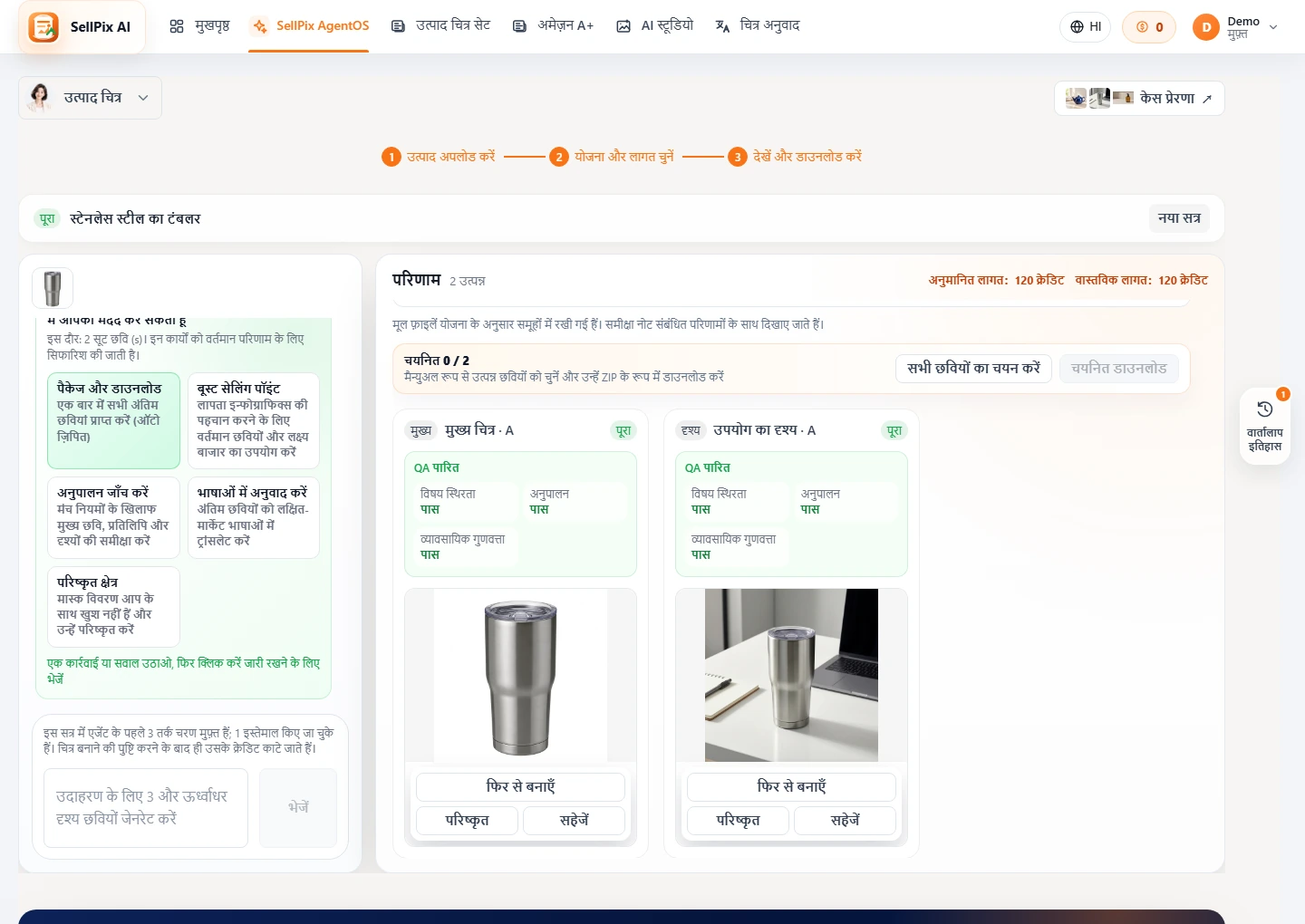Image resolution: width=1305 pixels, height=924 pixels.
Task: Click सभी छवियों का चयन करें button
Action: (973, 369)
